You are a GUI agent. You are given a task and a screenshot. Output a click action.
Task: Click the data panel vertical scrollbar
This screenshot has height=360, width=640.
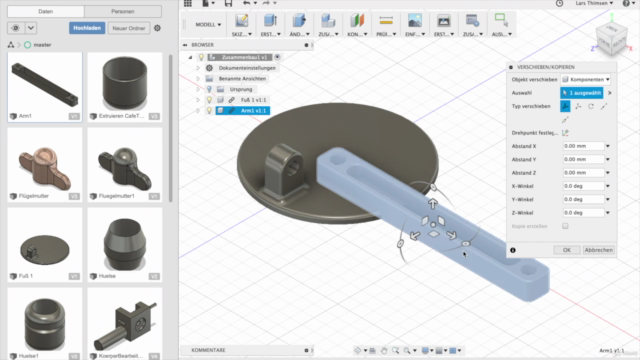click(x=170, y=129)
